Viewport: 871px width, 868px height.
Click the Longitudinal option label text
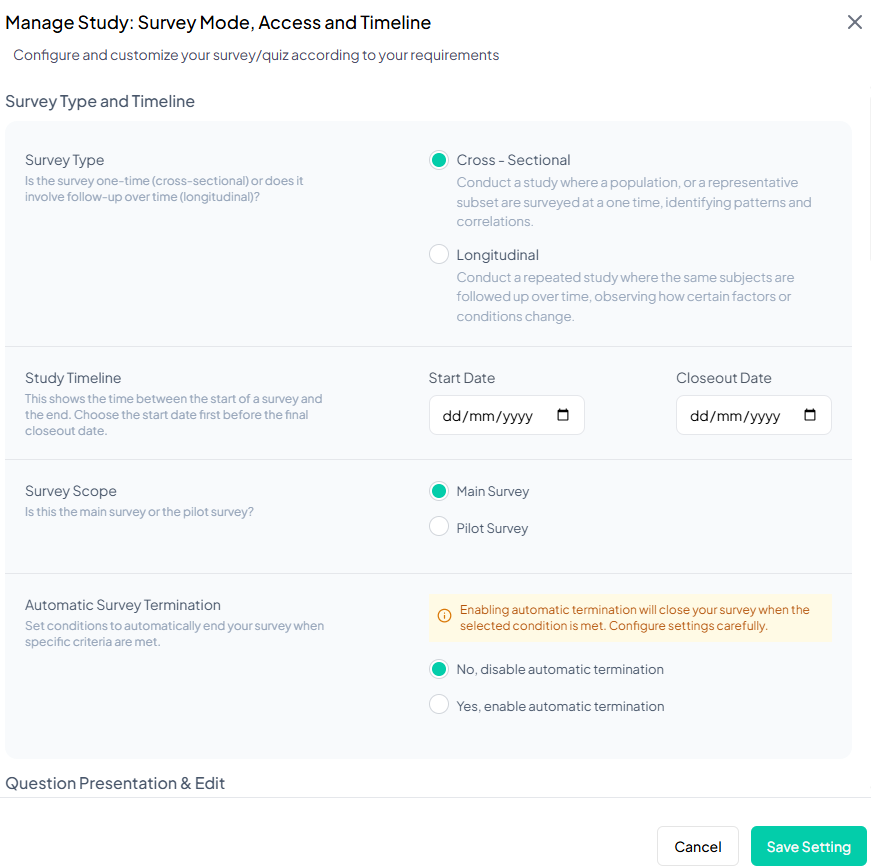pos(498,255)
